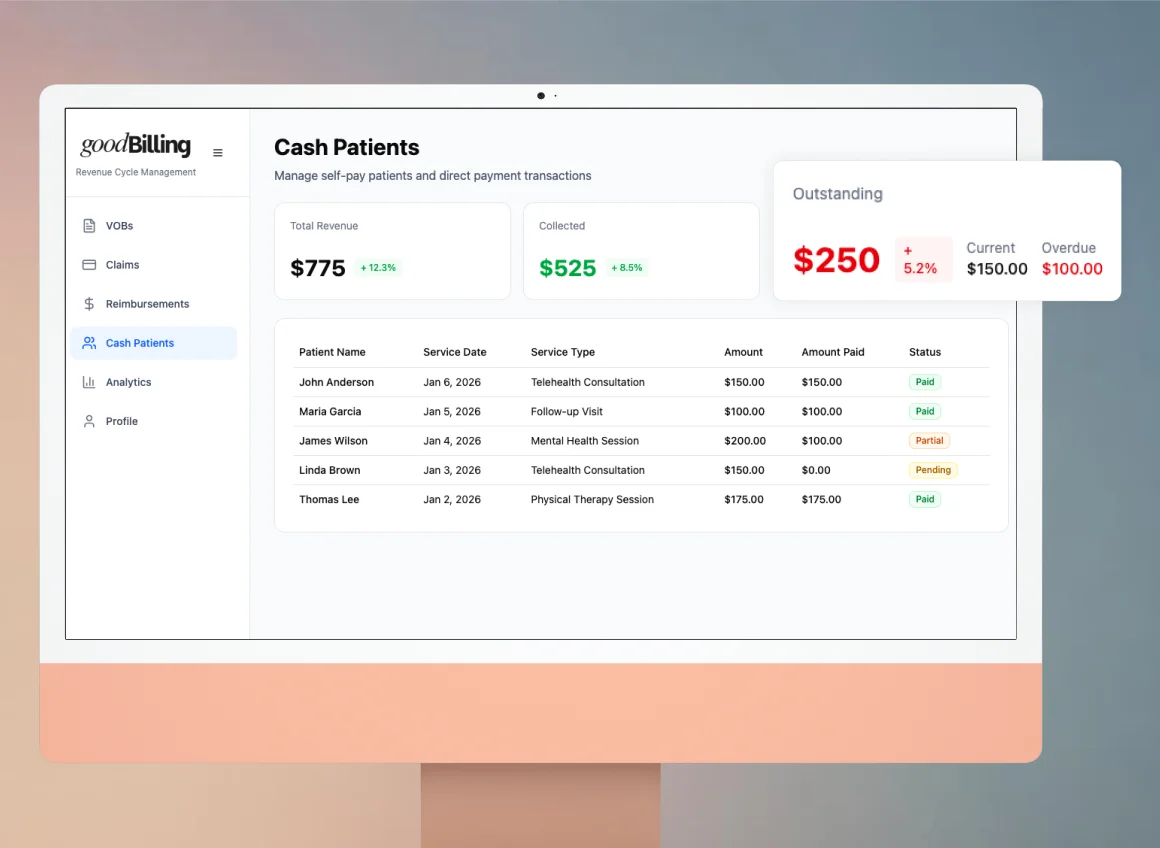
Task: Select James Wilson in the table
Action: pos(641,441)
